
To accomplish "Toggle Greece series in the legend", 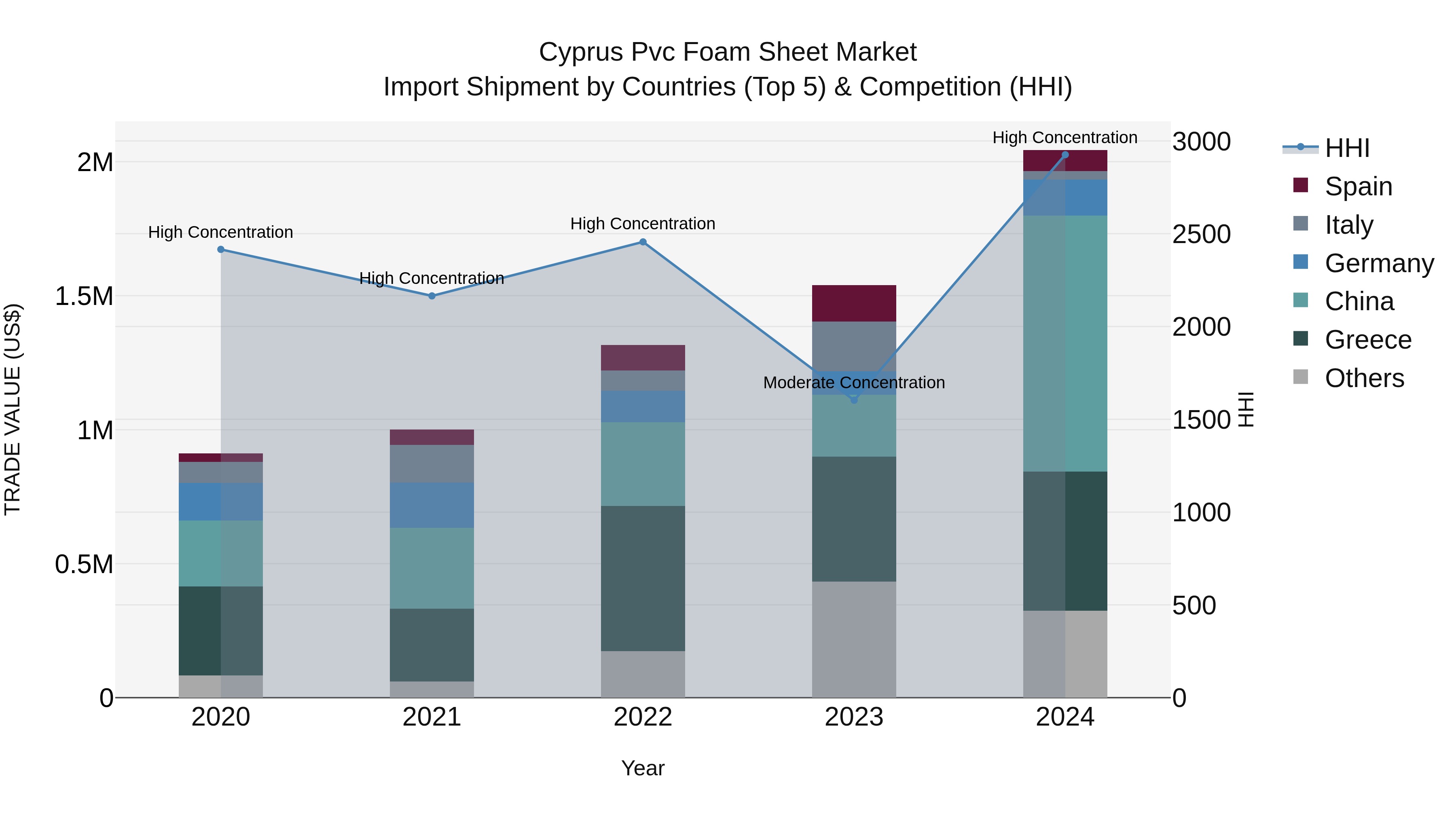I will 1352,340.
